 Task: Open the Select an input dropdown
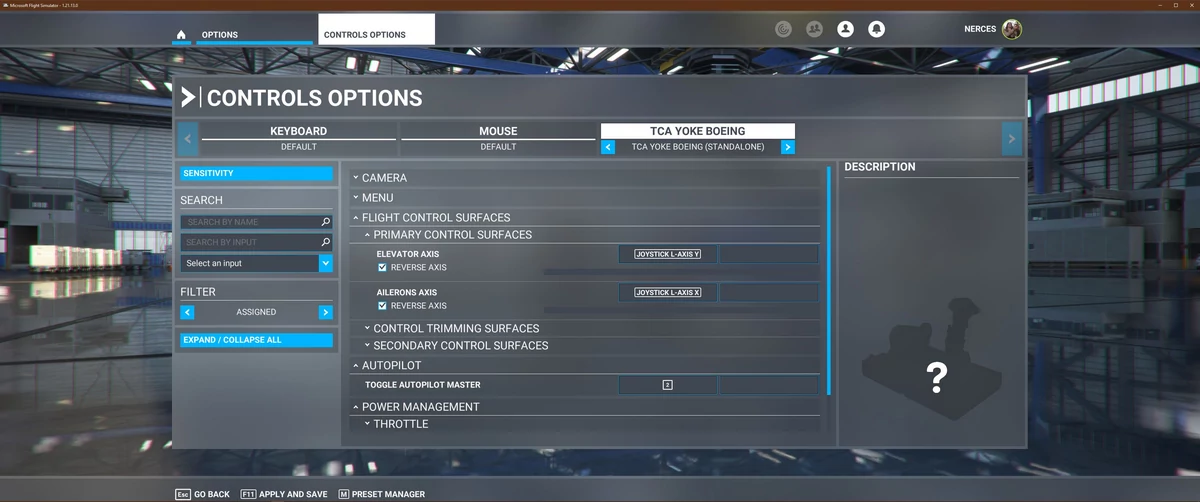[256, 263]
